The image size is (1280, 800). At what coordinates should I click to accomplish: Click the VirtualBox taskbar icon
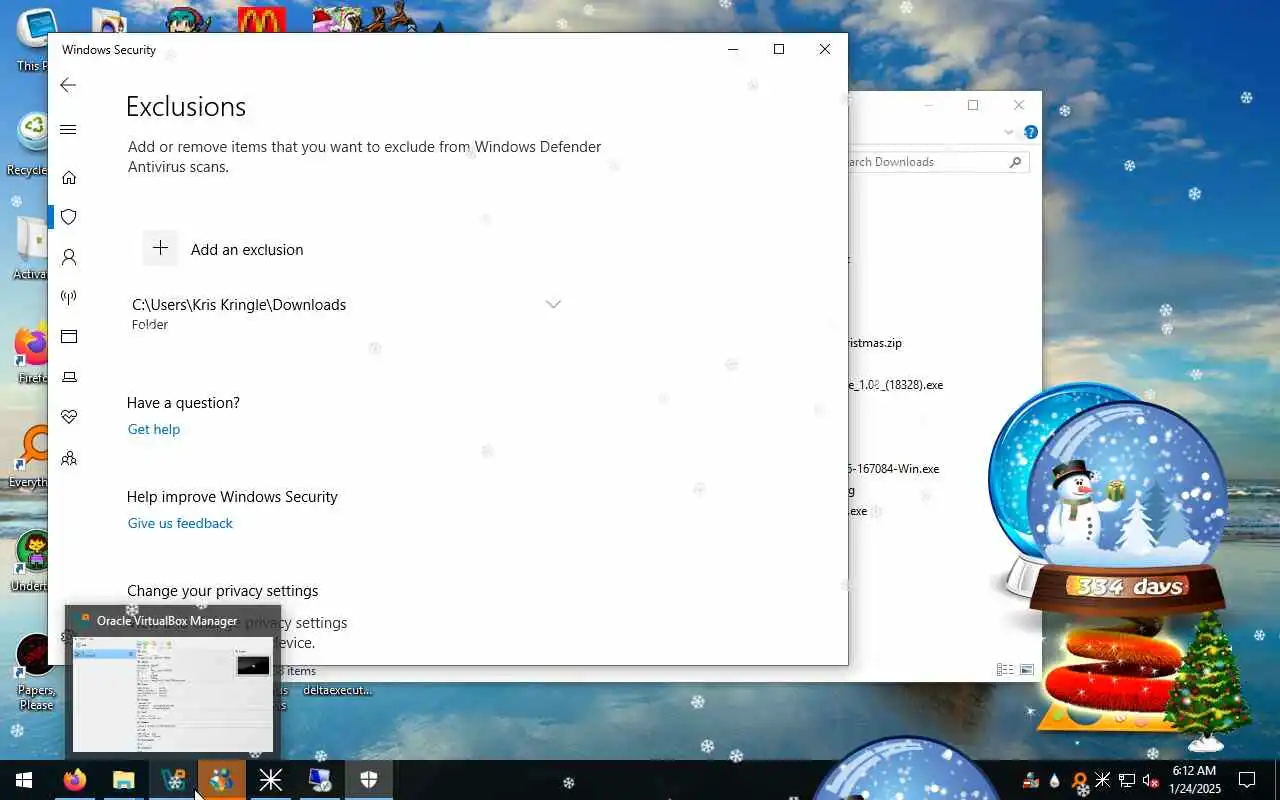[x=173, y=780]
